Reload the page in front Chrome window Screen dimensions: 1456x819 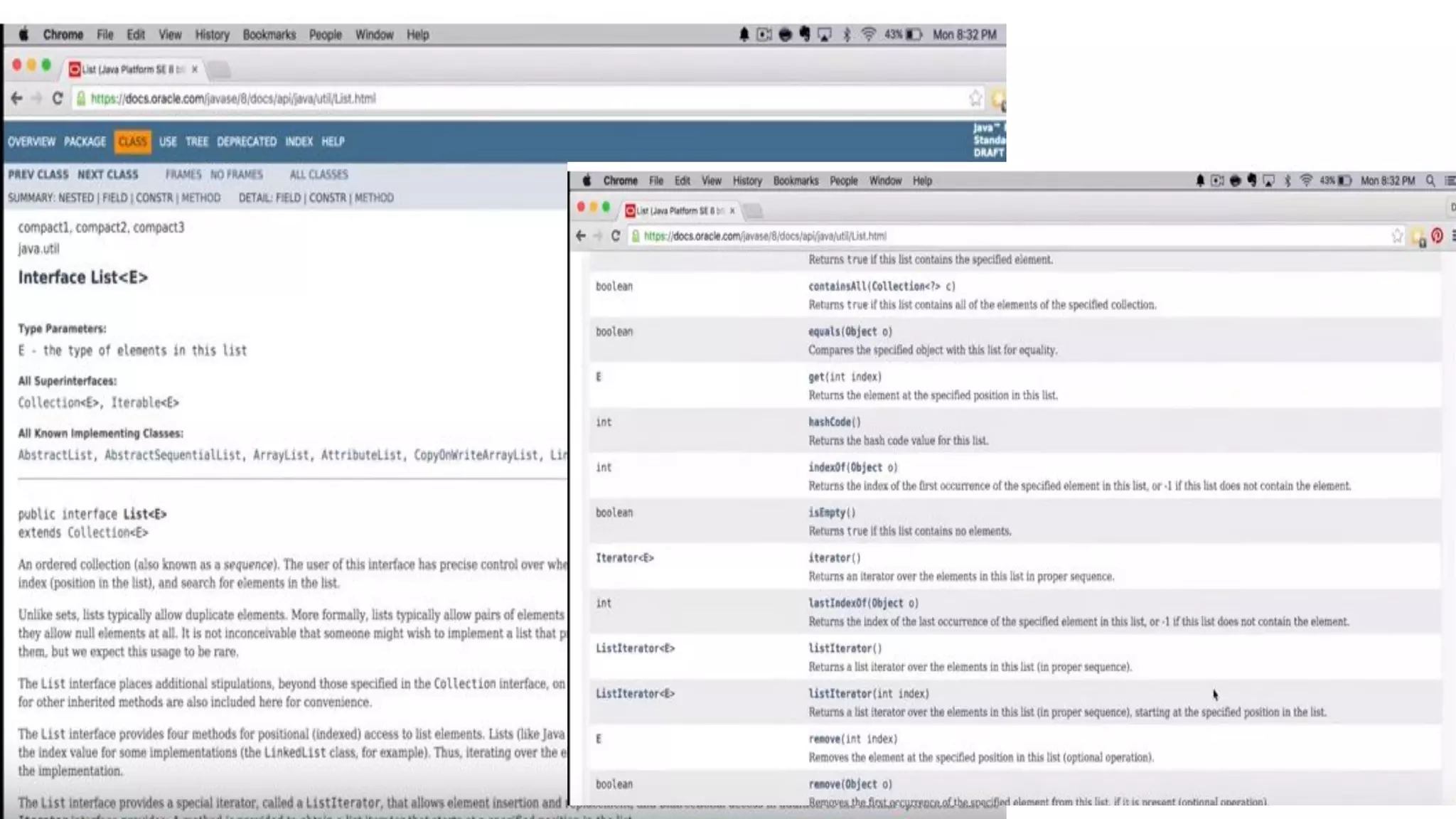616,236
